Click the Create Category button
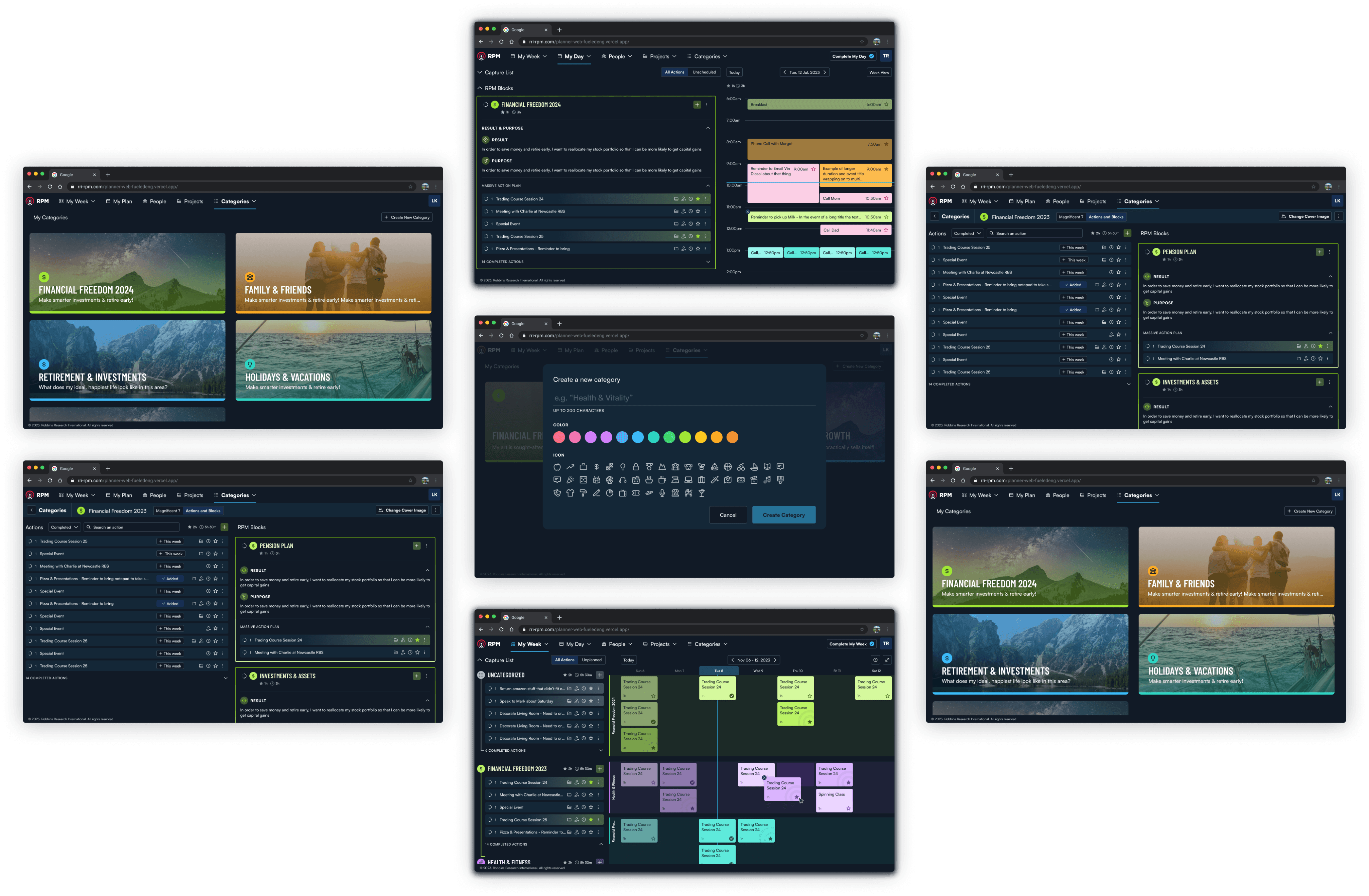1369x896 pixels. click(x=783, y=515)
